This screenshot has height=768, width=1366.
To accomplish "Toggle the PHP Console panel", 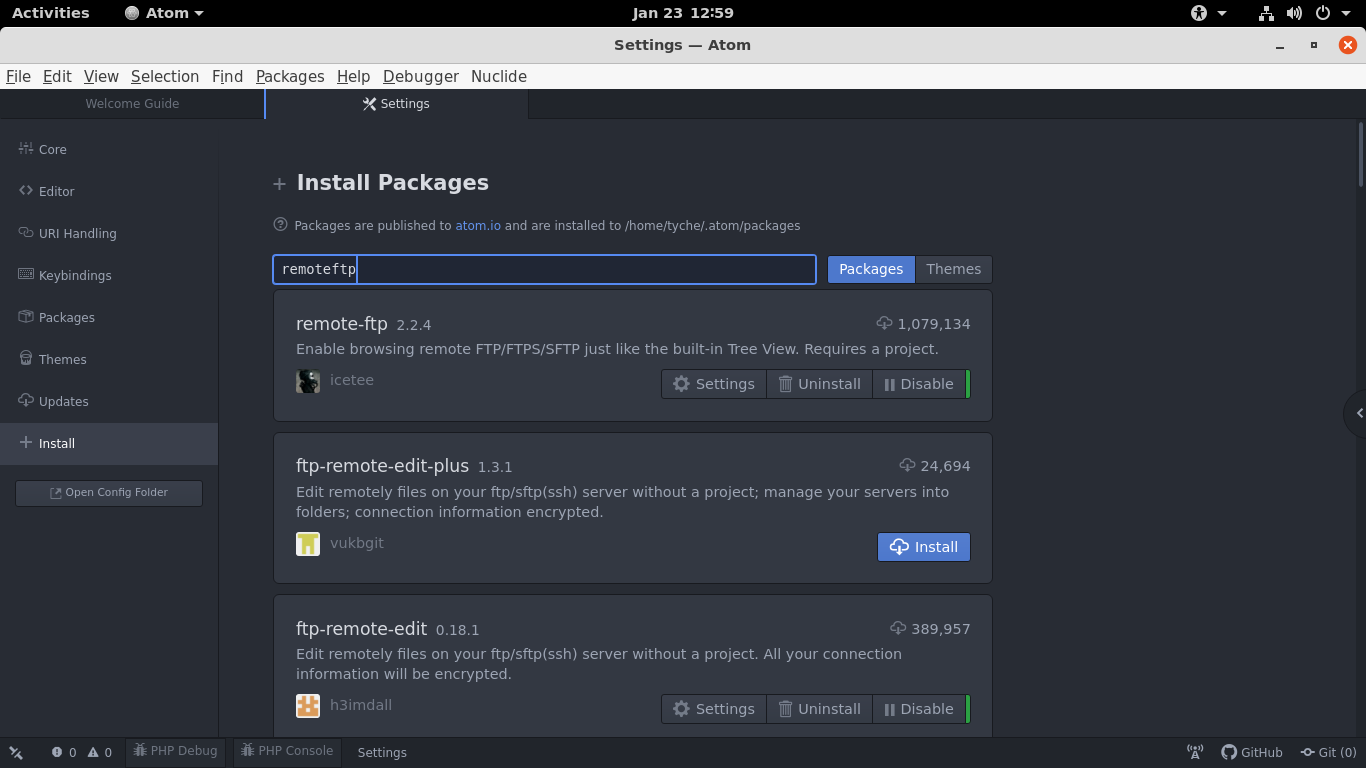I will point(287,752).
